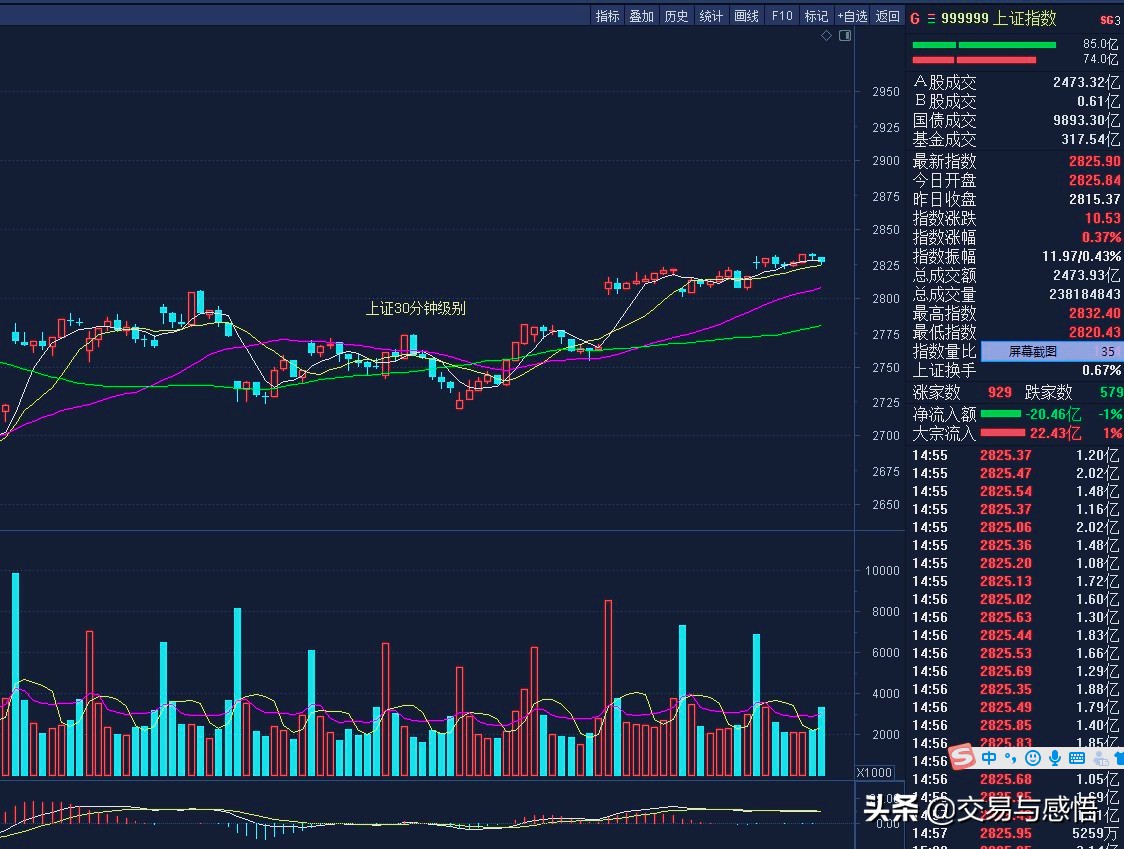The image size is (1124, 849).
Task: Click the small window icon next to the diamond
Action: pos(845,35)
